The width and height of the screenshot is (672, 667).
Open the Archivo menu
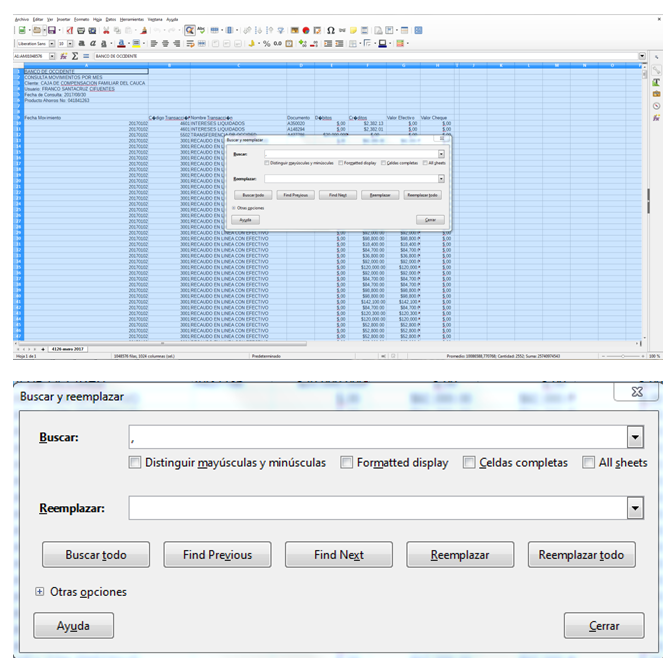22,19
